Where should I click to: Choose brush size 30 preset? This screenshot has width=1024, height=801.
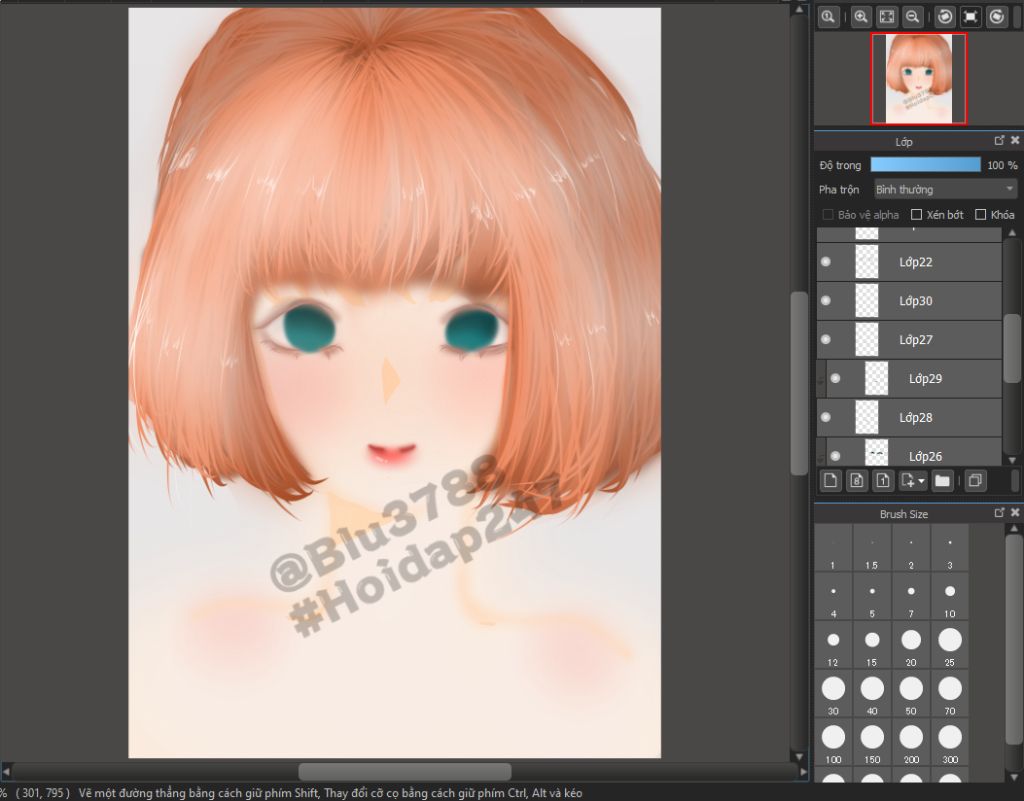[x=833, y=693]
